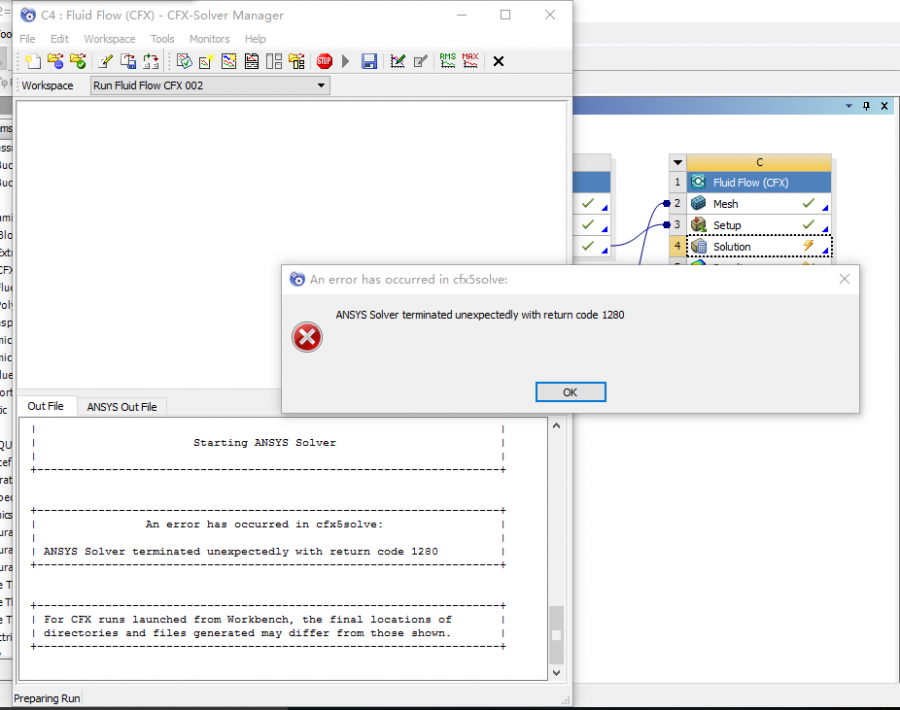The width and height of the screenshot is (900, 710).
Task: Click the Fluid Flow (CFX) header icon in system C
Action: coord(699,182)
